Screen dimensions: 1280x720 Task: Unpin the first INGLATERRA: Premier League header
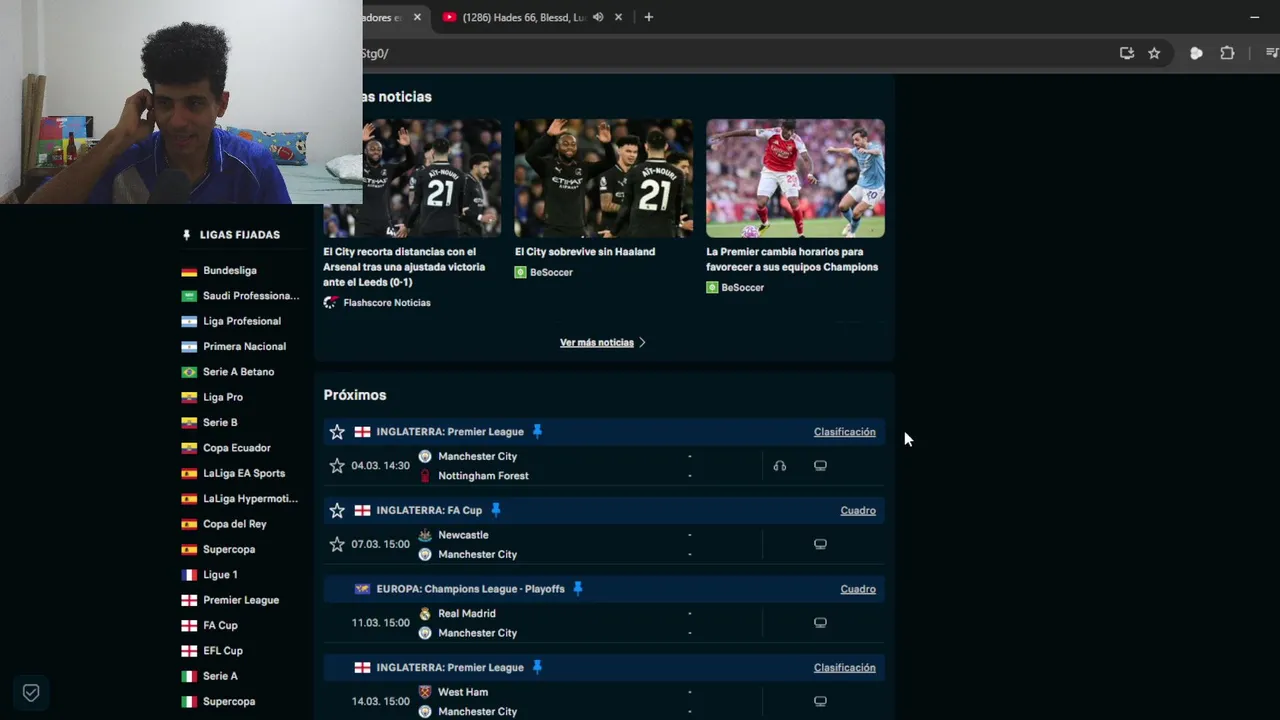pos(537,432)
